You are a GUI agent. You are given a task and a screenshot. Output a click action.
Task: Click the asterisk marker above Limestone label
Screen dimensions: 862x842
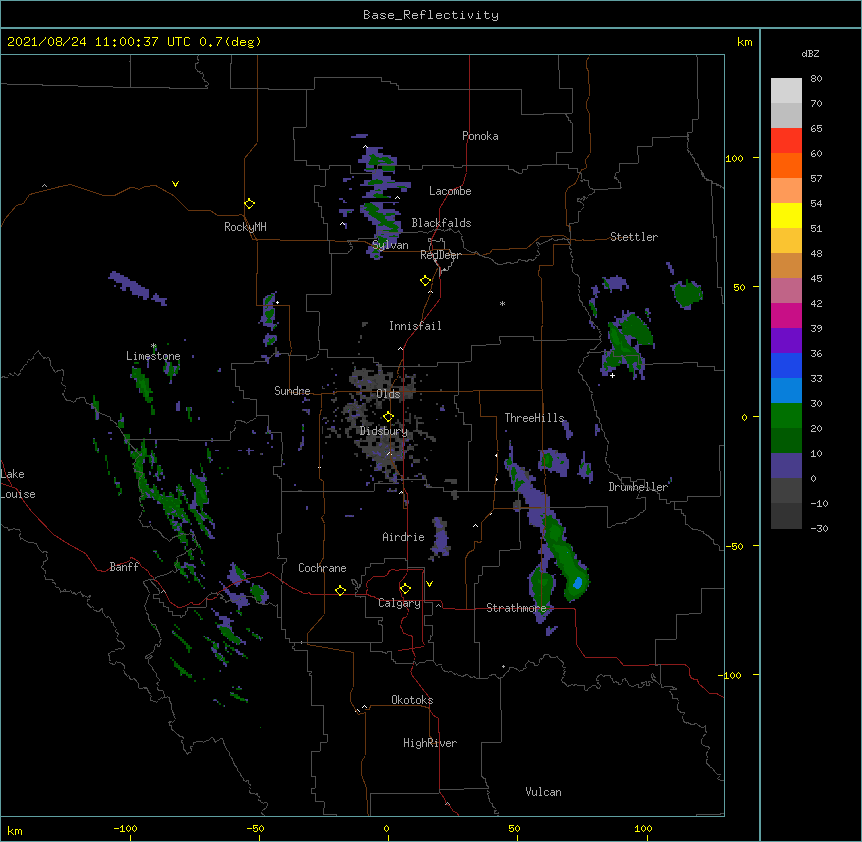click(x=154, y=346)
